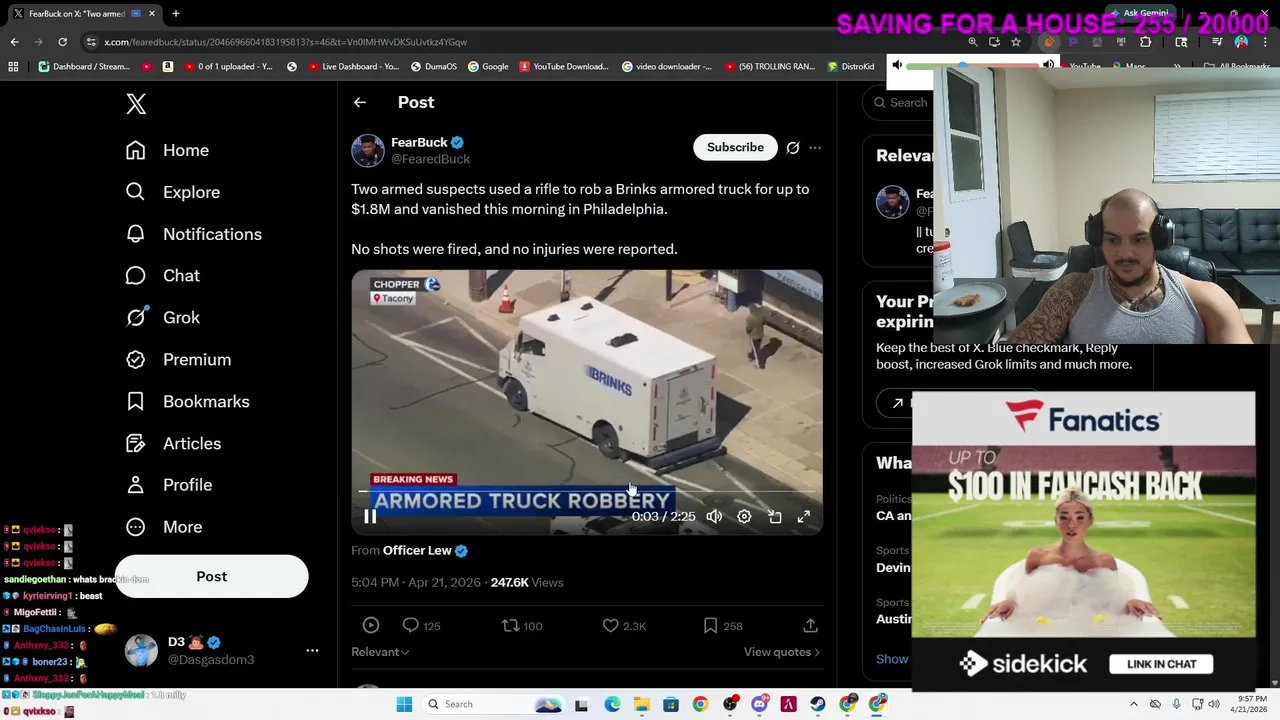Click the Show more link under trends

click(893, 659)
